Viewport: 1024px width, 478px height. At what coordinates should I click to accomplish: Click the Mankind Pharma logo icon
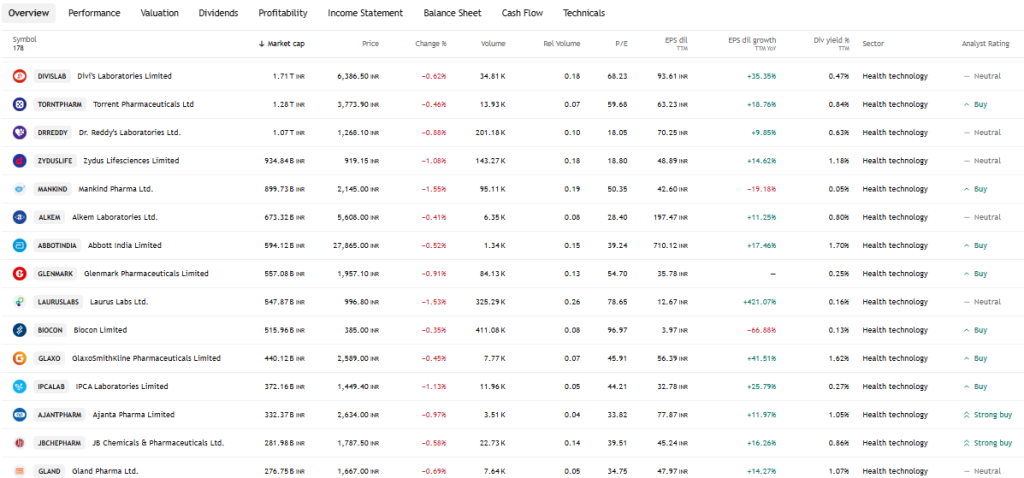tap(20, 189)
